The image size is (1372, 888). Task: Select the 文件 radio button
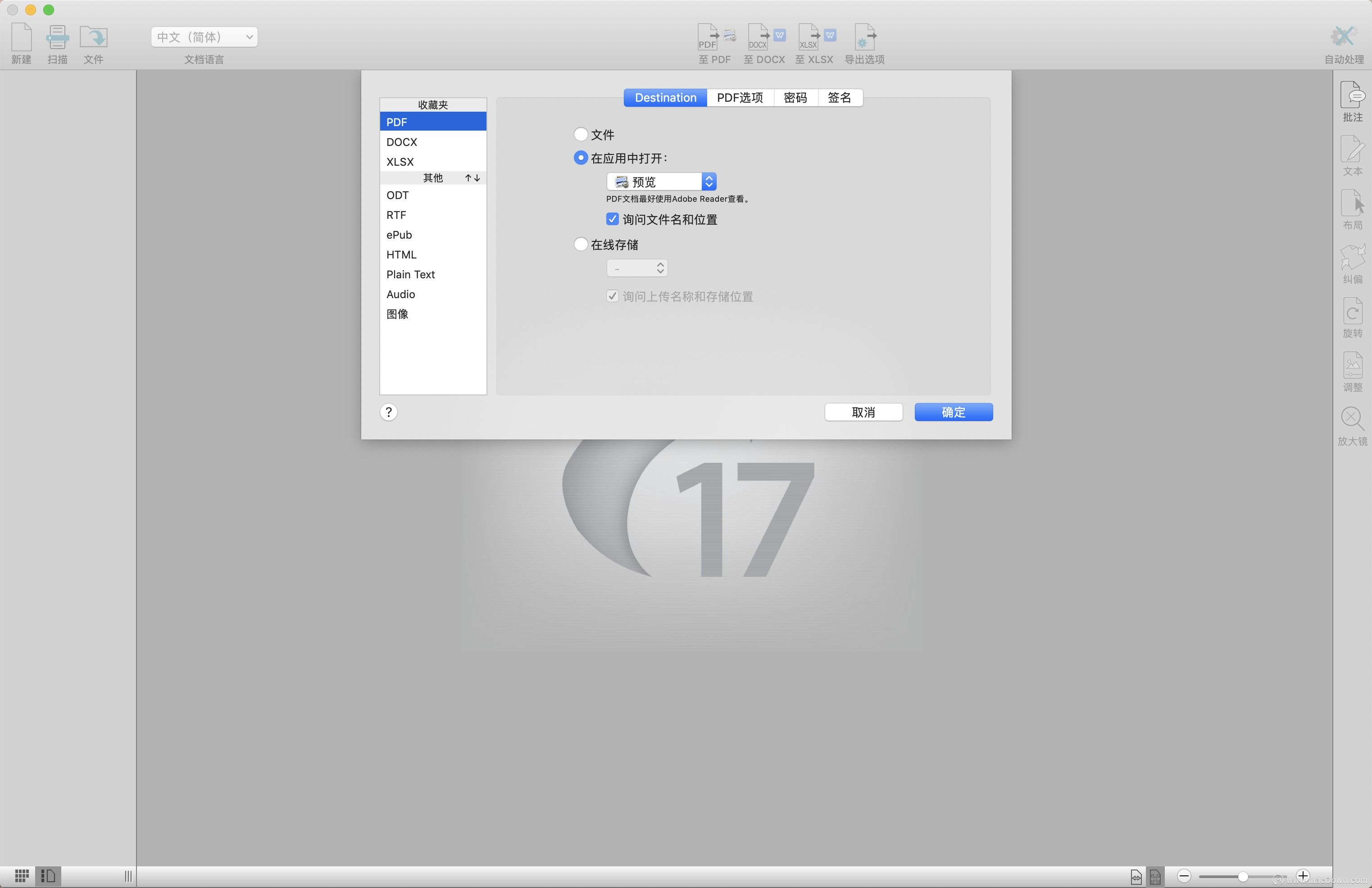[581, 134]
